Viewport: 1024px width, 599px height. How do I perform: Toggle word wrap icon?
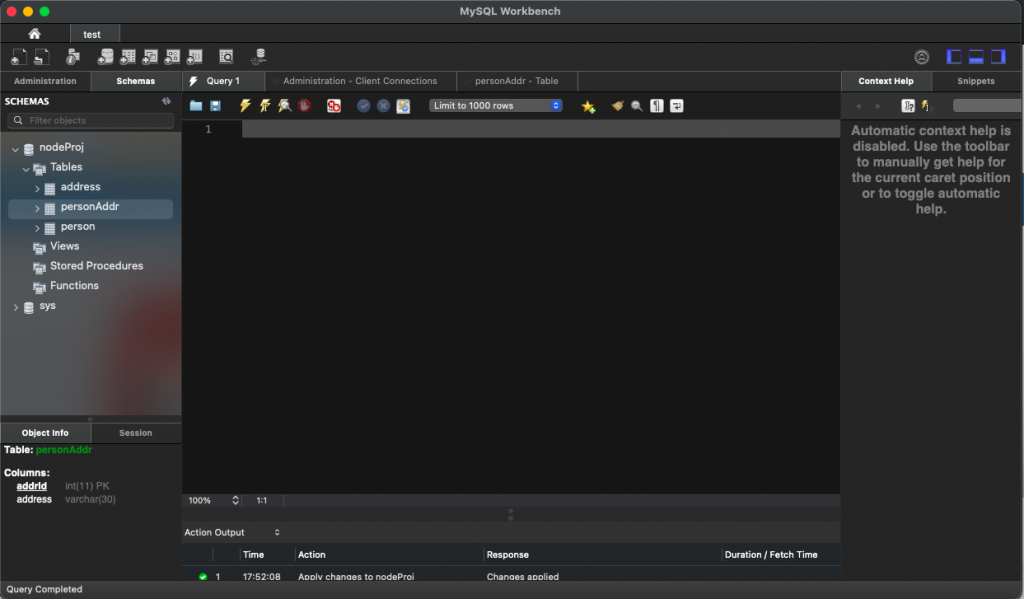coord(677,106)
